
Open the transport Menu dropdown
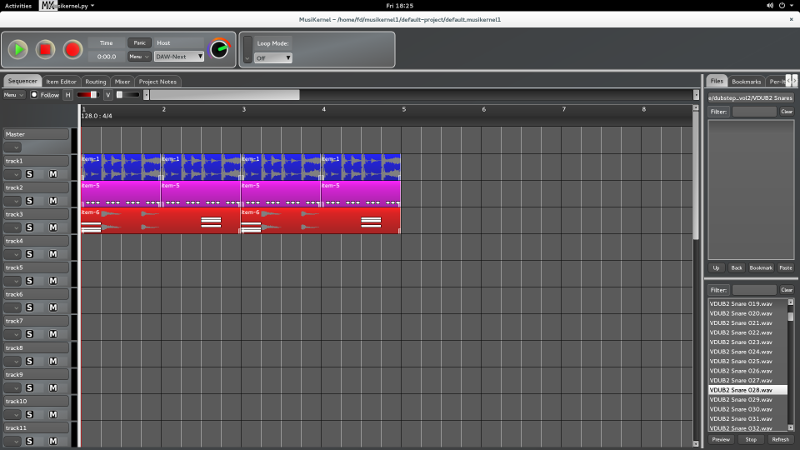[x=139, y=57]
